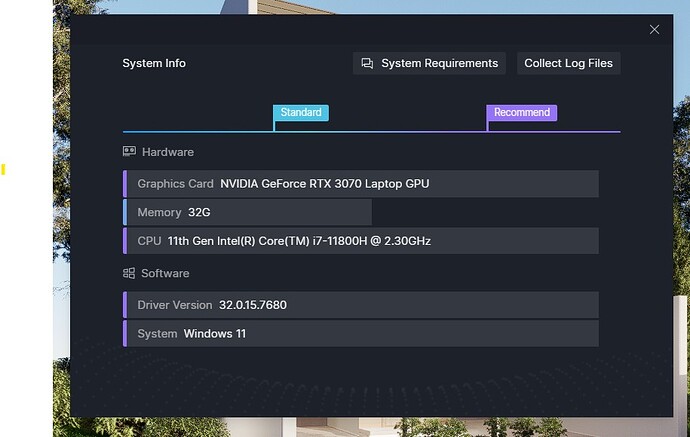Click the System Windows 11 row

360,333
